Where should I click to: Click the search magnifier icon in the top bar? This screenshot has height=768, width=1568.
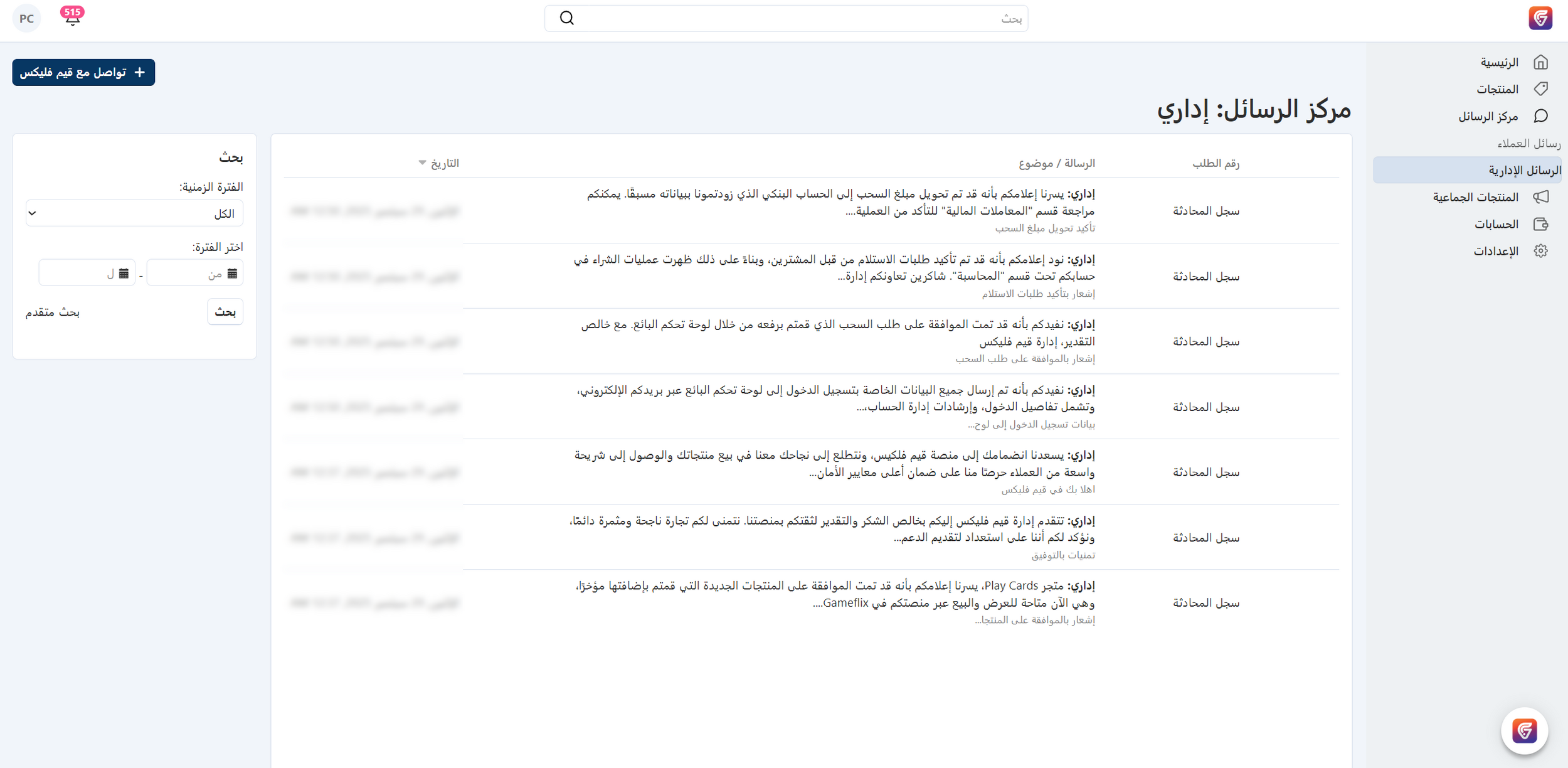point(567,18)
